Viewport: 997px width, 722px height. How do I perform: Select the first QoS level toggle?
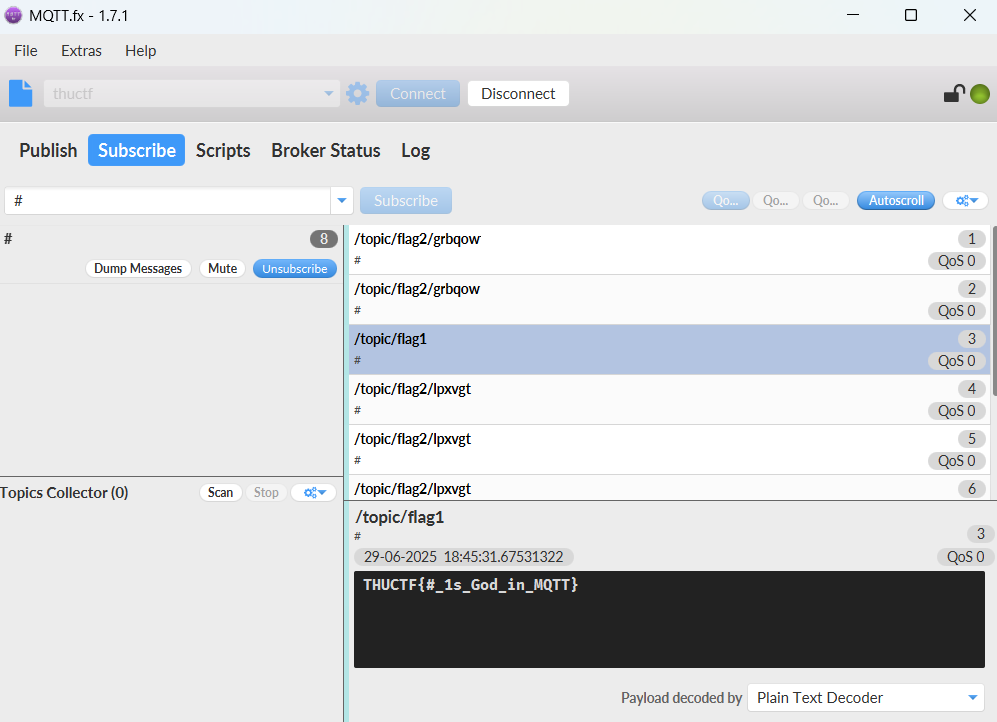pyautogui.click(x=725, y=200)
